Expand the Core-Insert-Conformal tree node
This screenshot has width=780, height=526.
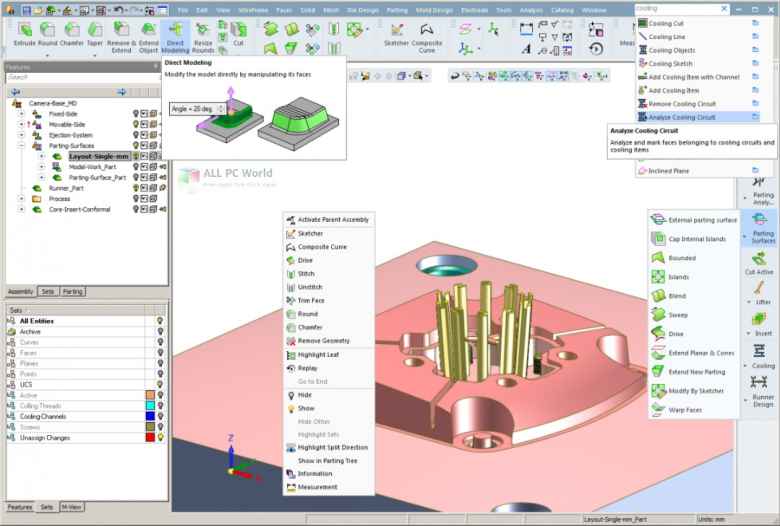coord(22,209)
